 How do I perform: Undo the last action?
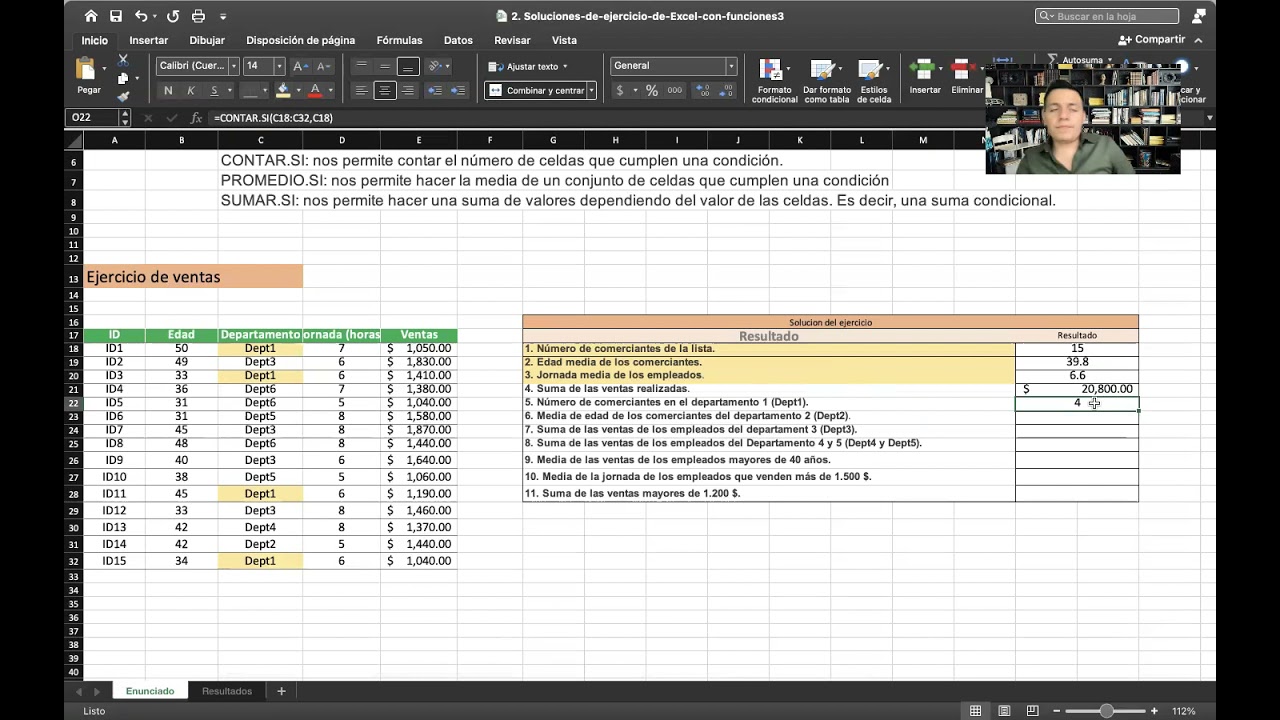(141, 16)
